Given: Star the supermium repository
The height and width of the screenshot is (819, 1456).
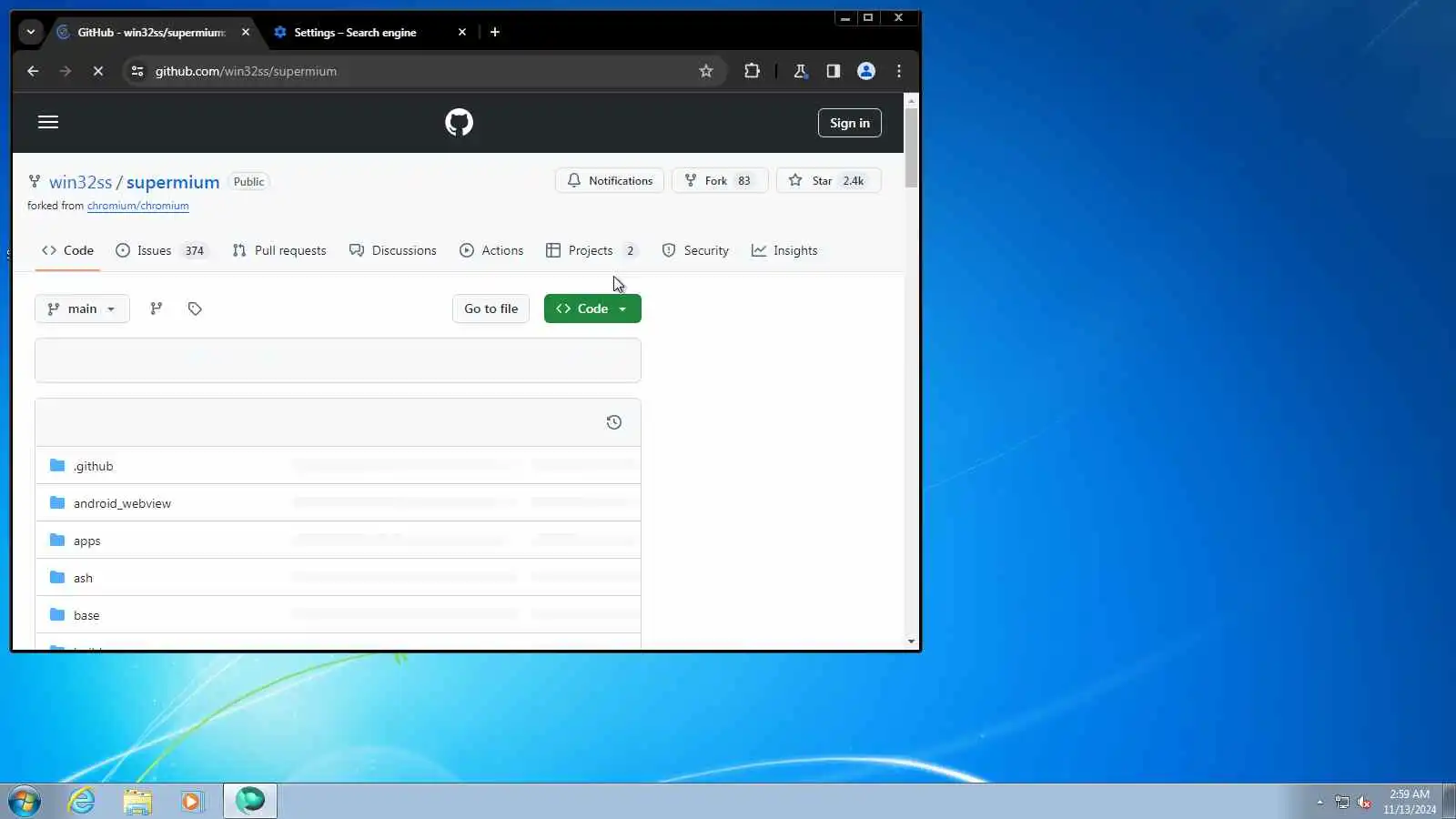Looking at the screenshot, I should coord(828,180).
